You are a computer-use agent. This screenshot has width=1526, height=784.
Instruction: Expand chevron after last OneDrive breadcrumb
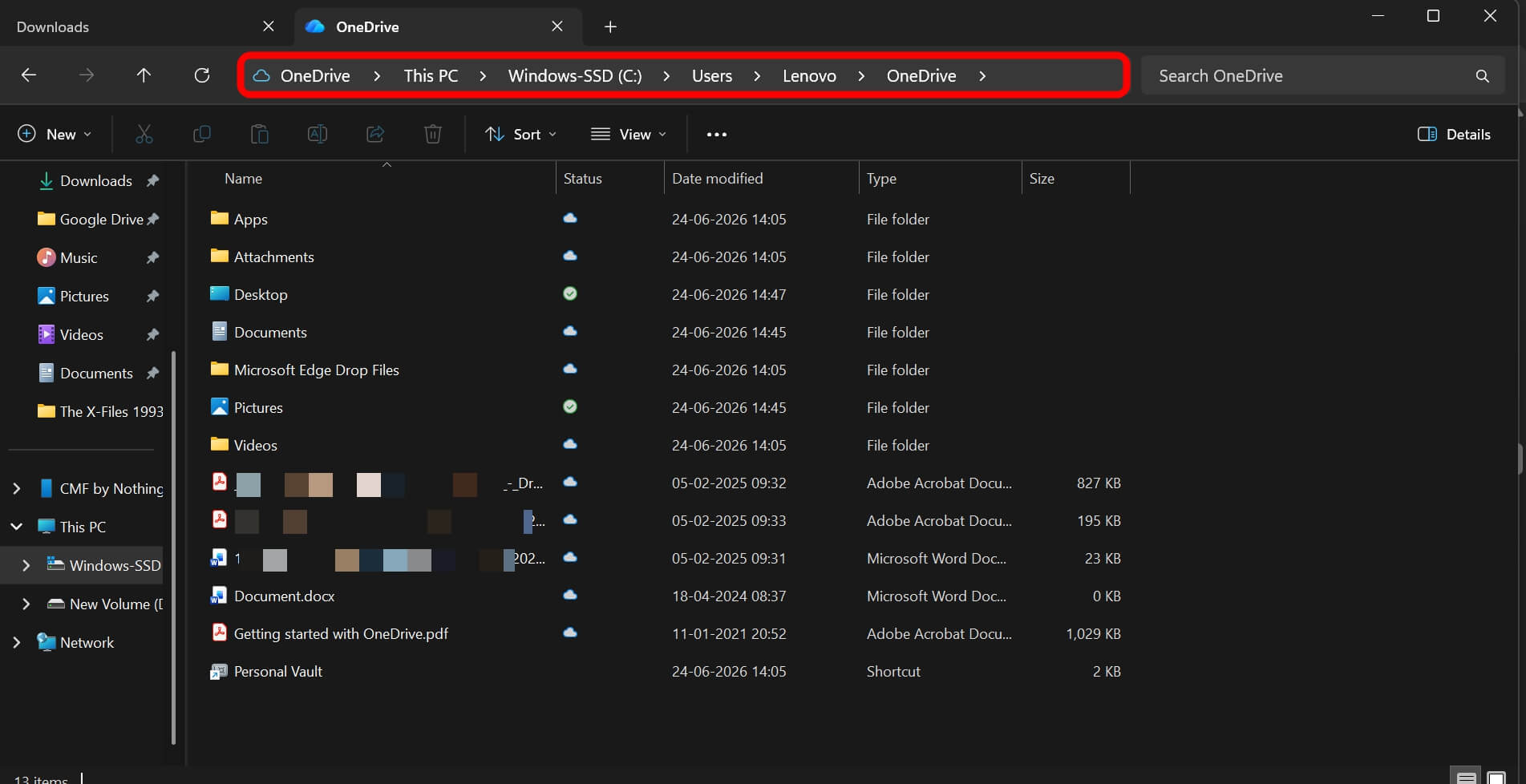pos(982,76)
